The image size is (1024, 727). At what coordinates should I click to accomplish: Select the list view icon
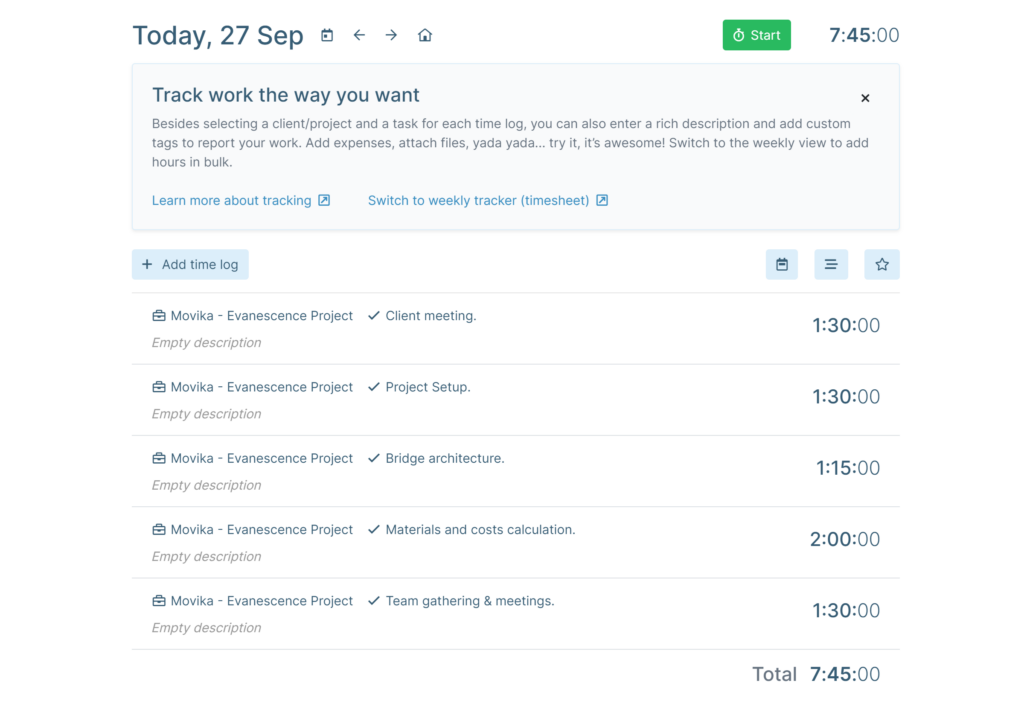point(831,264)
